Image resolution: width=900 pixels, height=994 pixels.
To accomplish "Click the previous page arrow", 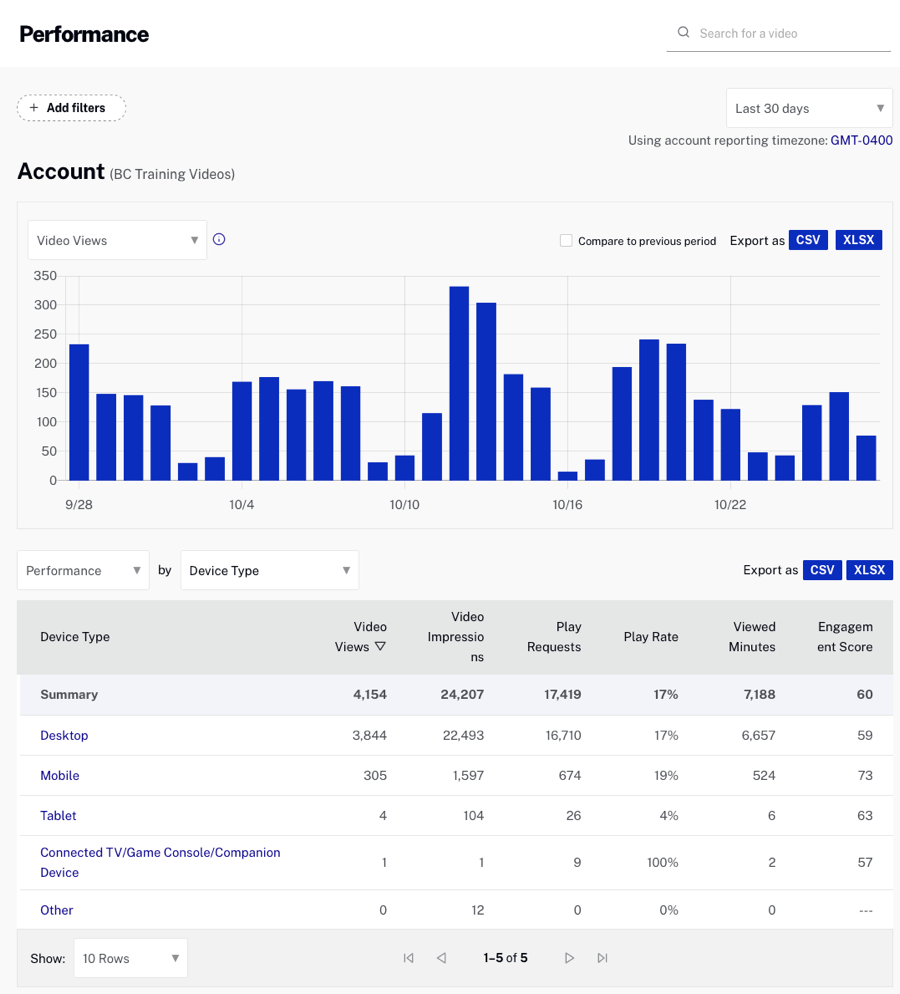I will coord(441,957).
